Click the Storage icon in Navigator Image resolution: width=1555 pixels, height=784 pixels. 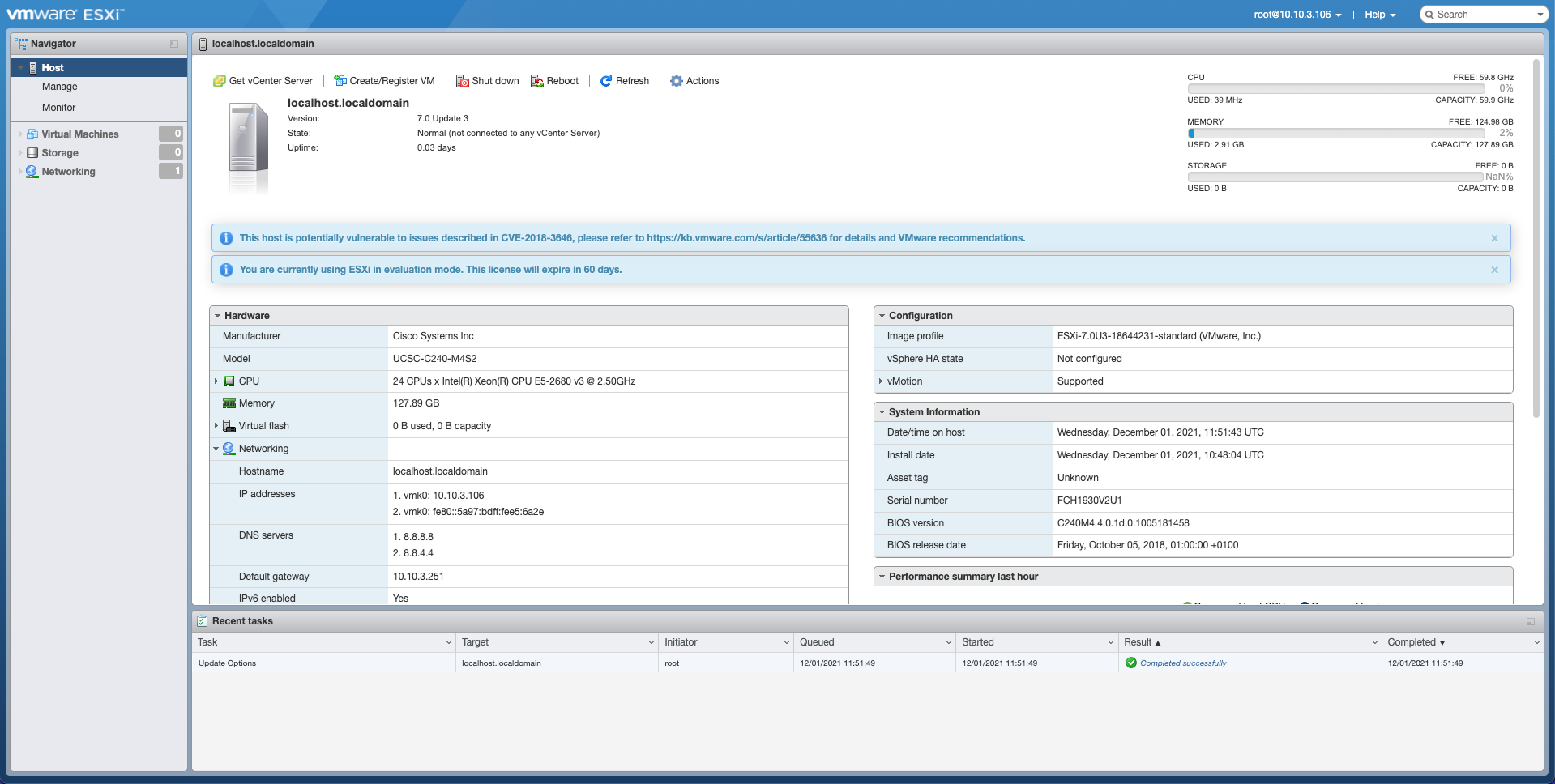[x=32, y=153]
